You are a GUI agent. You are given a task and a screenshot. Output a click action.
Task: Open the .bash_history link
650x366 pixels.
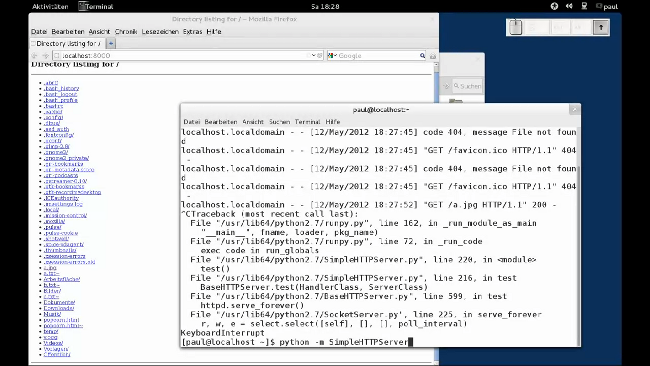(61, 88)
